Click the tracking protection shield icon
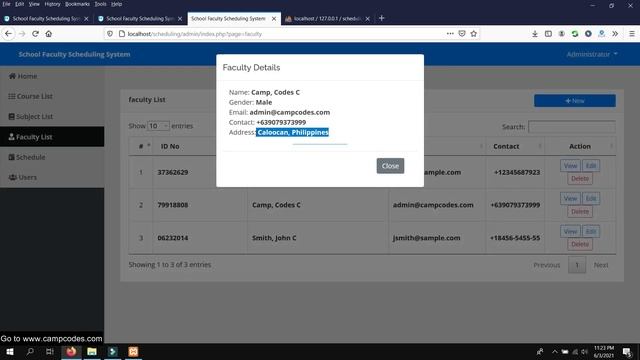640x360 pixels. [110, 34]
